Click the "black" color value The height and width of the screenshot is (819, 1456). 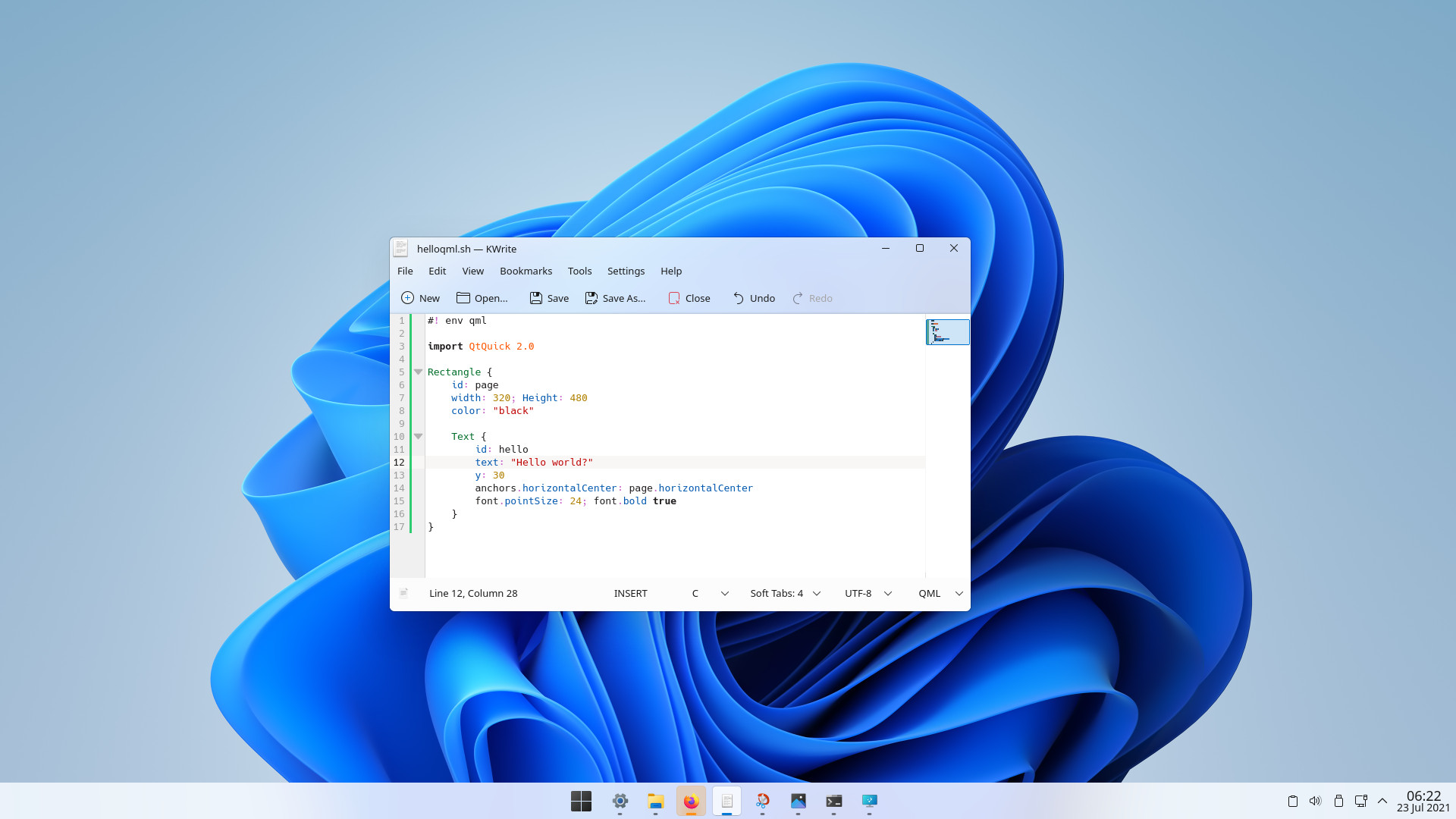[x=513, y=410]
